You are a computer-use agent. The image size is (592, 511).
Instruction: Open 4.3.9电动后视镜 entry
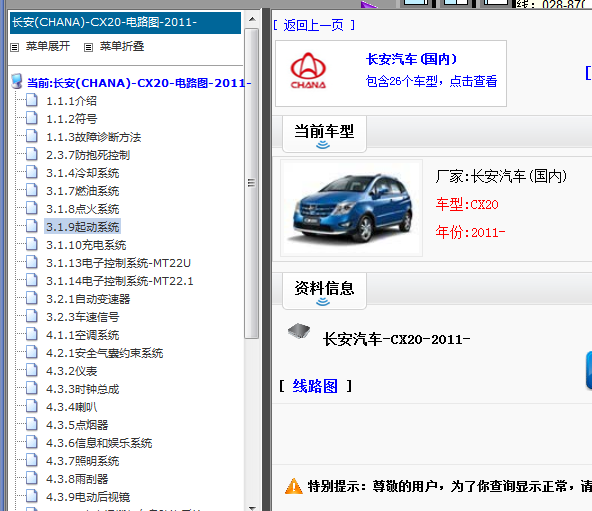88,497
